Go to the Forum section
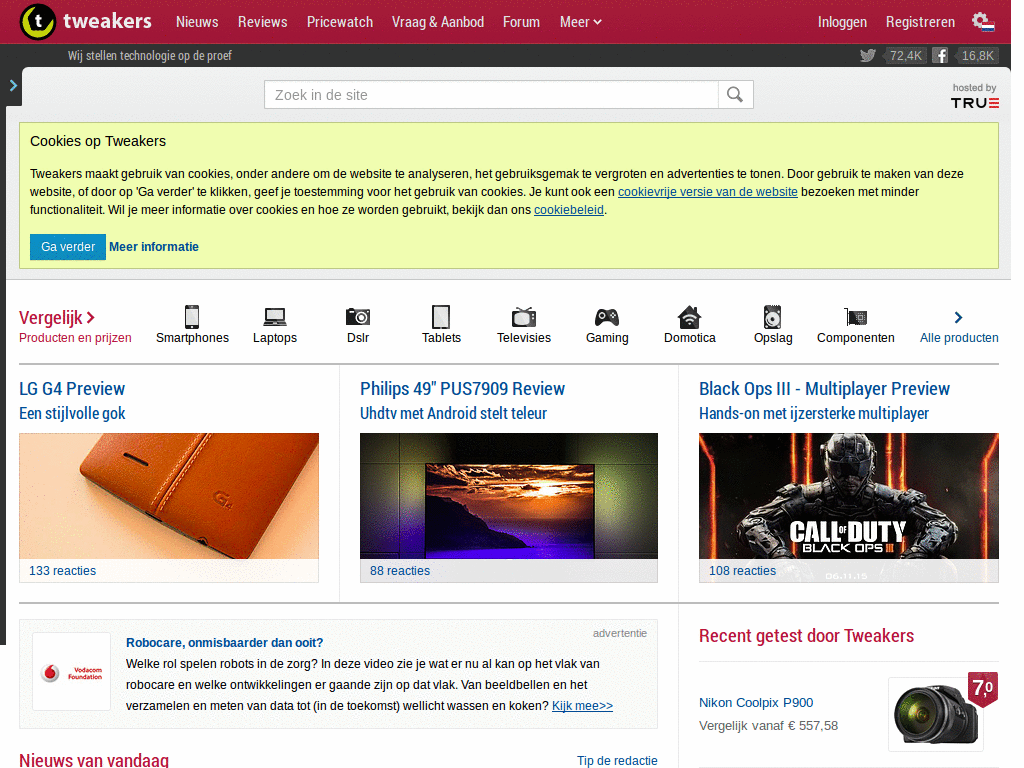The image size is (1024, 768). pyautogui.click(x=521, y=22)
